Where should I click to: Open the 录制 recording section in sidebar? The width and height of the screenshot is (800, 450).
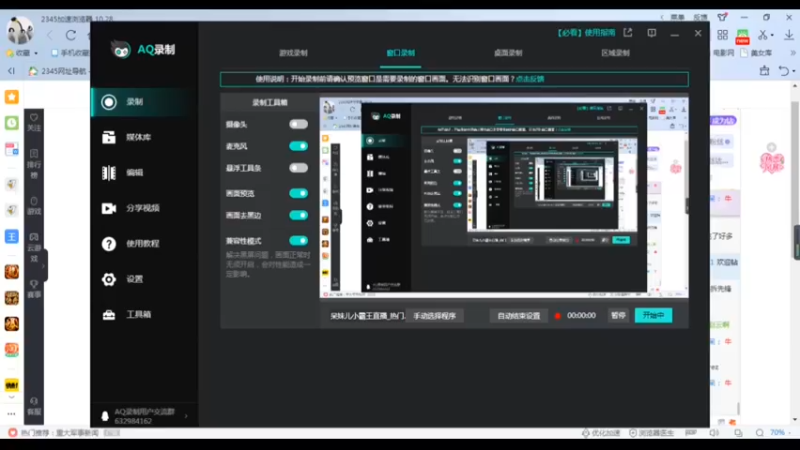[x=144, y=102]
